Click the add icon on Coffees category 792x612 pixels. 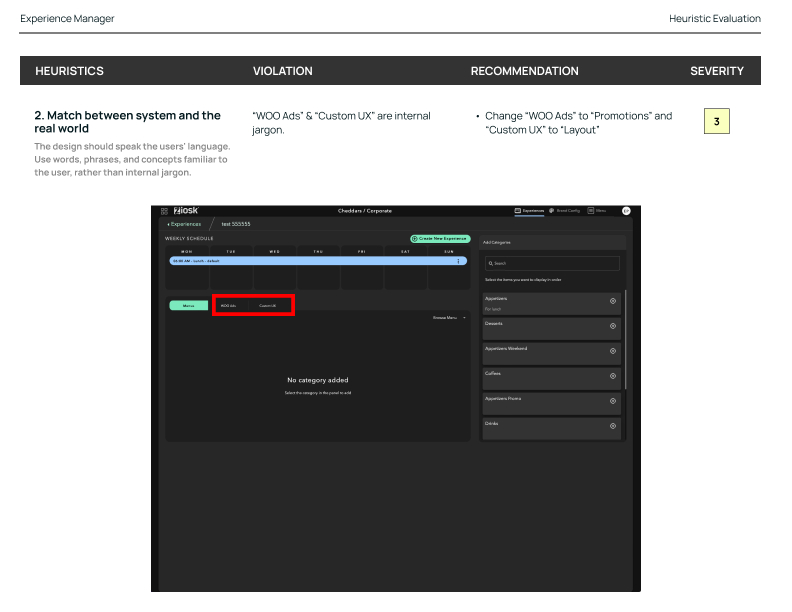[613, 376]
